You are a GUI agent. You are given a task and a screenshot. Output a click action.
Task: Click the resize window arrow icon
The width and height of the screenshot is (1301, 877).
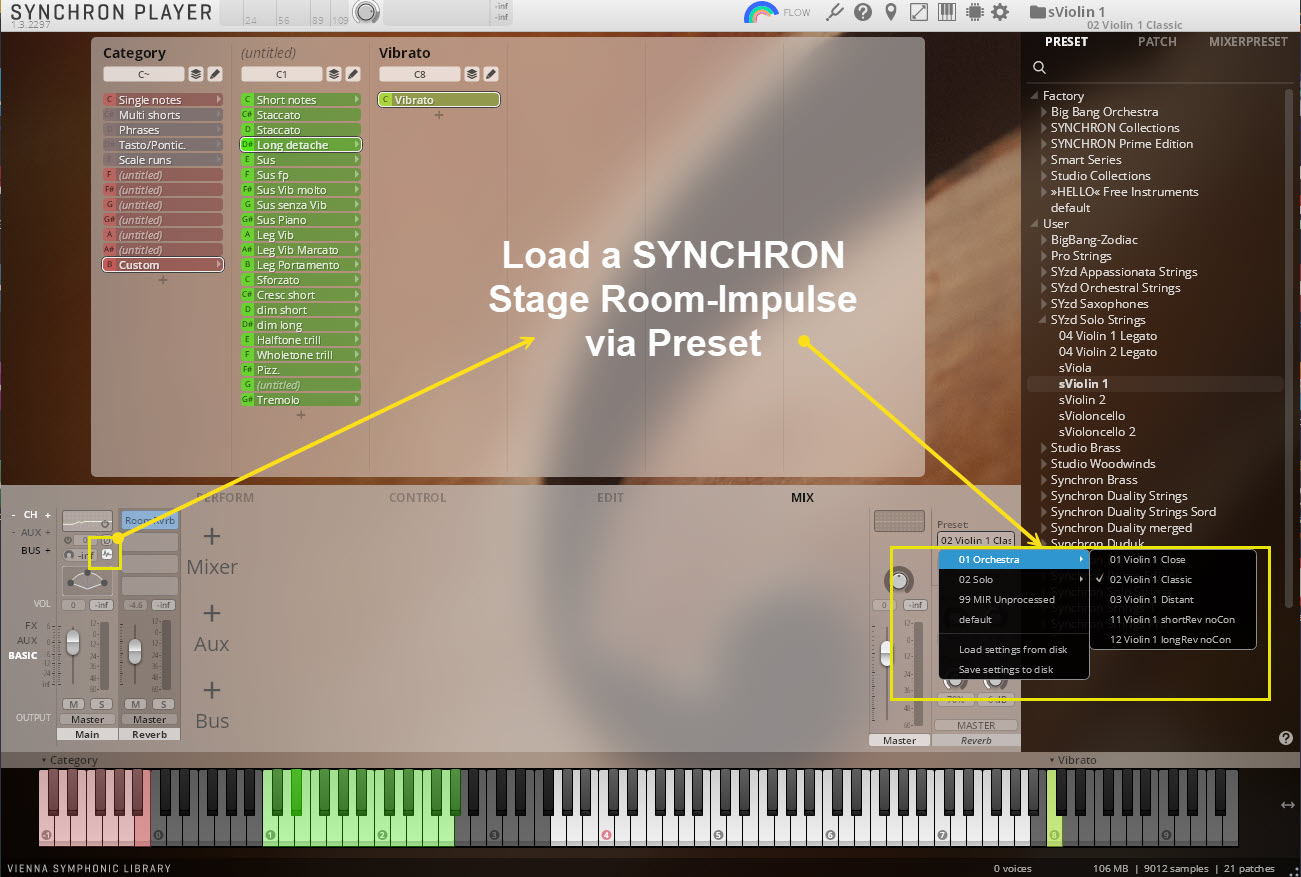coord(918,12)
